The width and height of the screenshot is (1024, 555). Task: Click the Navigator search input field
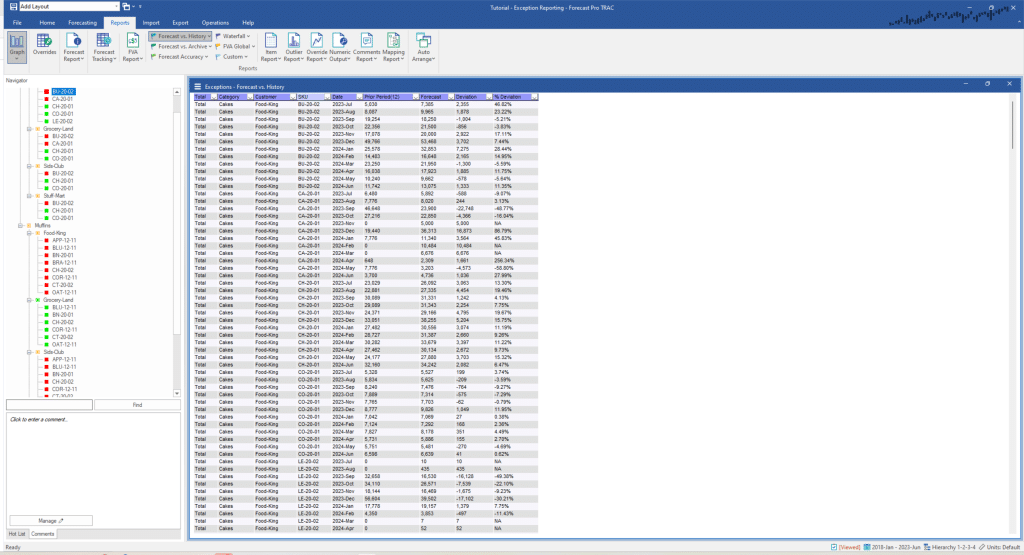[x=49, y=405]
